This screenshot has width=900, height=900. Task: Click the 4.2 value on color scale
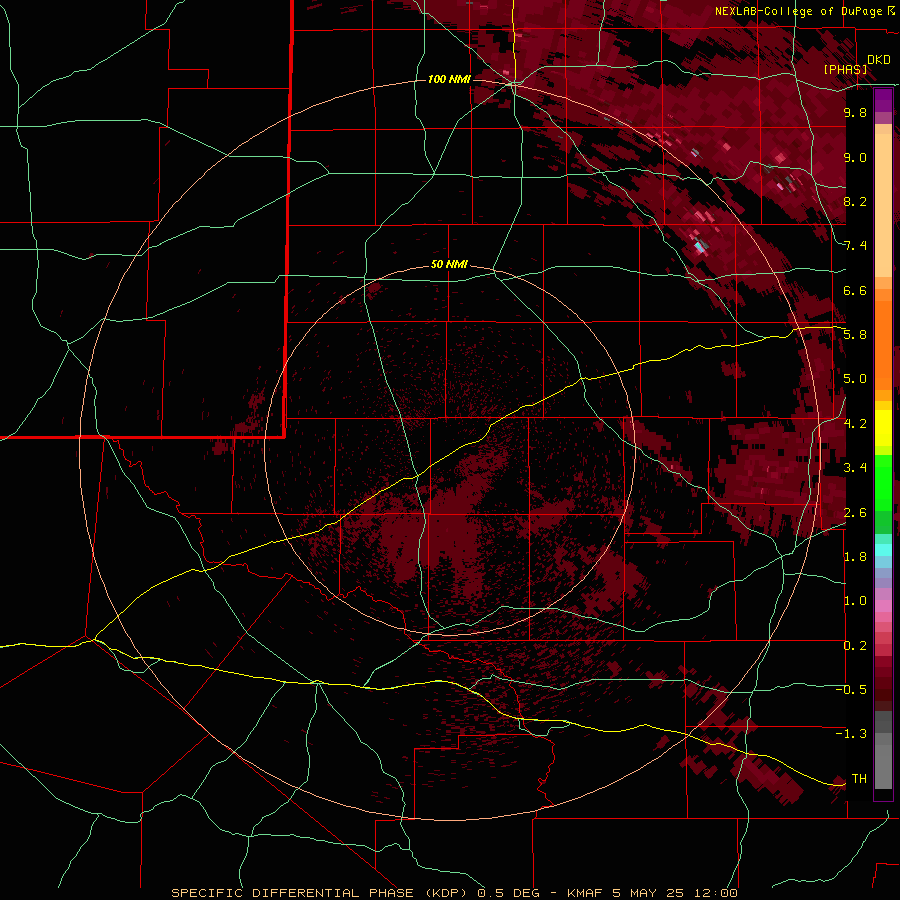(x=855, y=424)
